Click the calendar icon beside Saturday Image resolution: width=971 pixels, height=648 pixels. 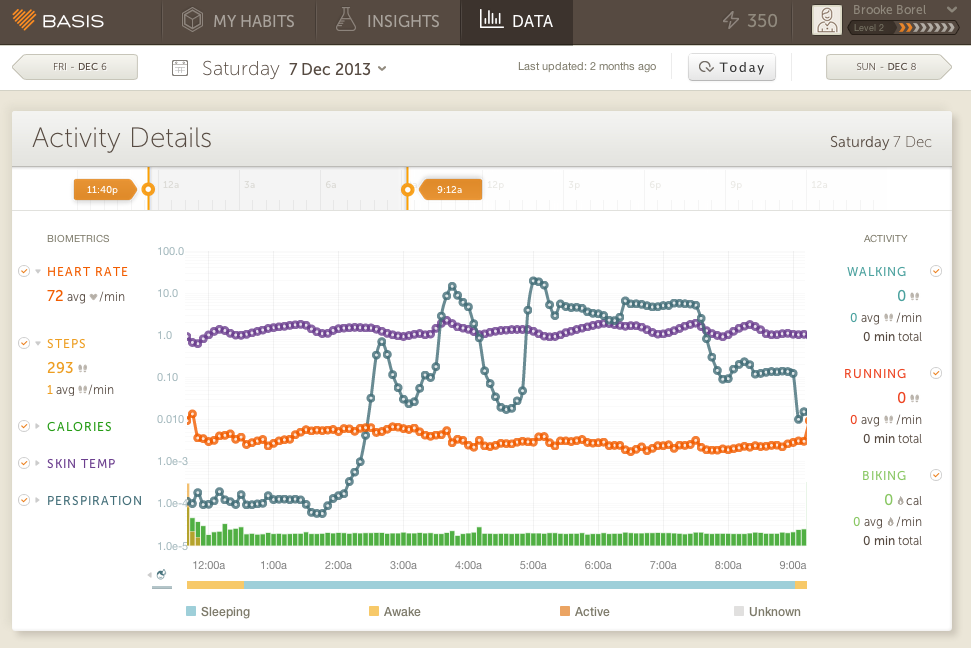pyautogui.click(x=180, y=68)
